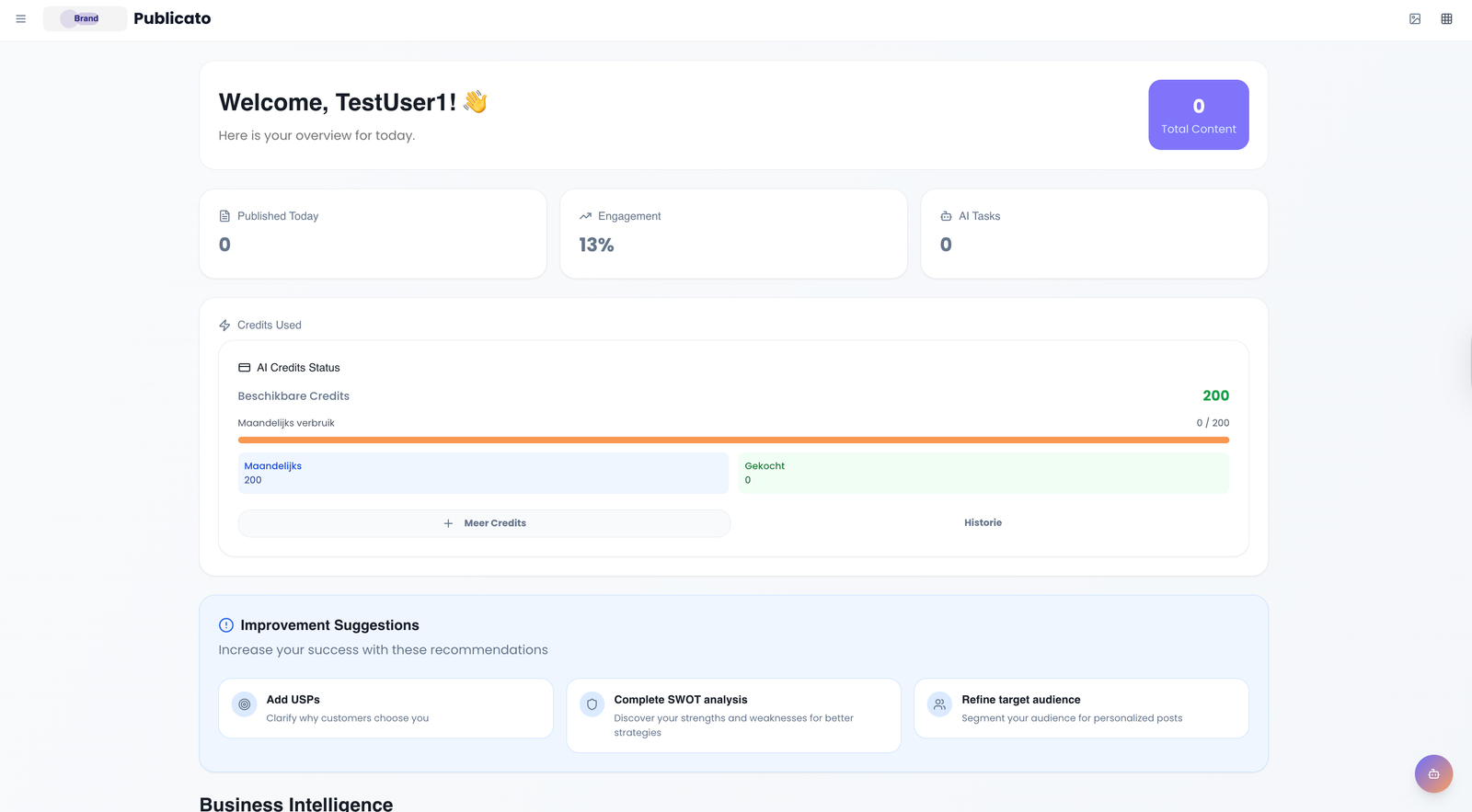Click the AI Credits Status card icon
Image resolution: width=1472 pixels, height=812 pixels.
pyautogui.click(x=245, y=368)
